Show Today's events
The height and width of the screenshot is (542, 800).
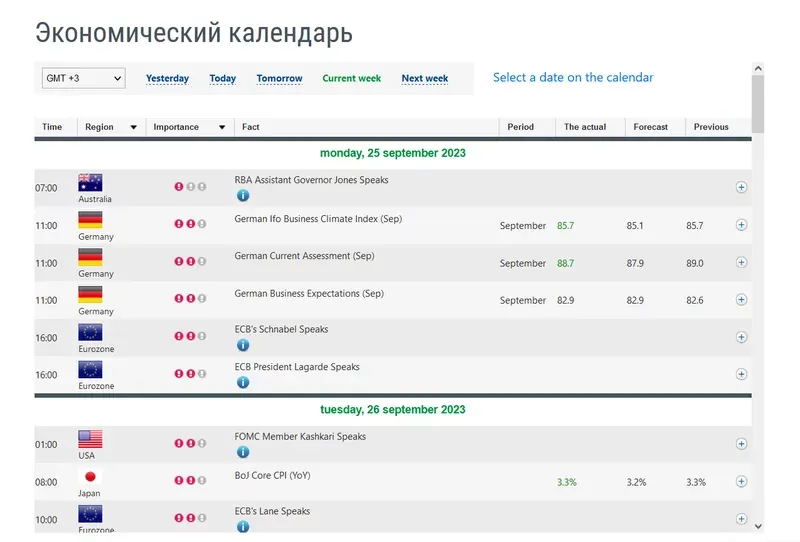point(222,78)
